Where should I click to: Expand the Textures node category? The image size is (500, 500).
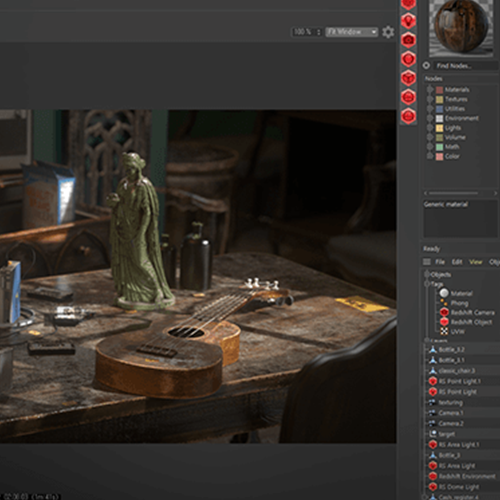[430, 99]
